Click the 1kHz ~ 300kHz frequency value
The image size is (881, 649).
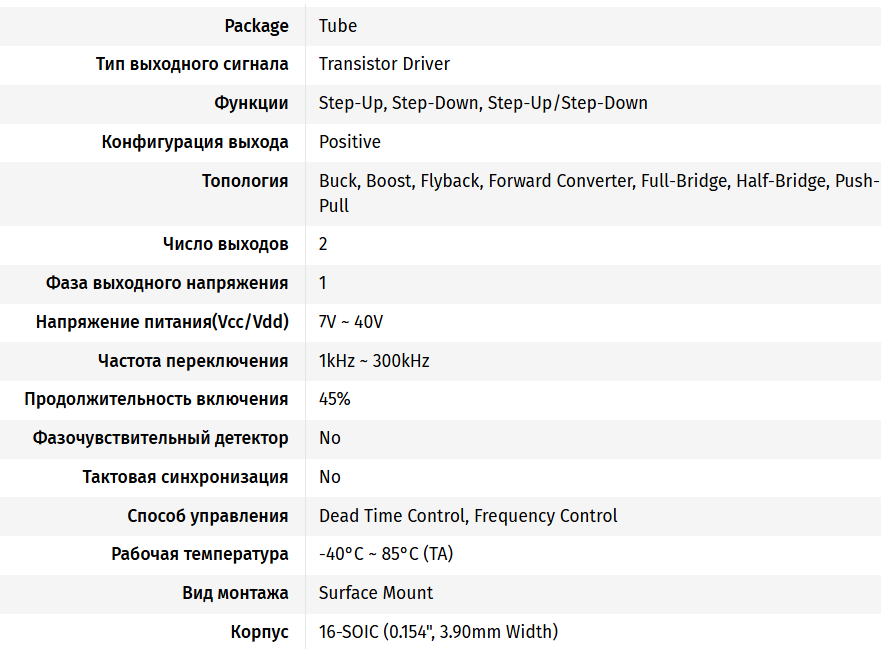tap(374, 361)
